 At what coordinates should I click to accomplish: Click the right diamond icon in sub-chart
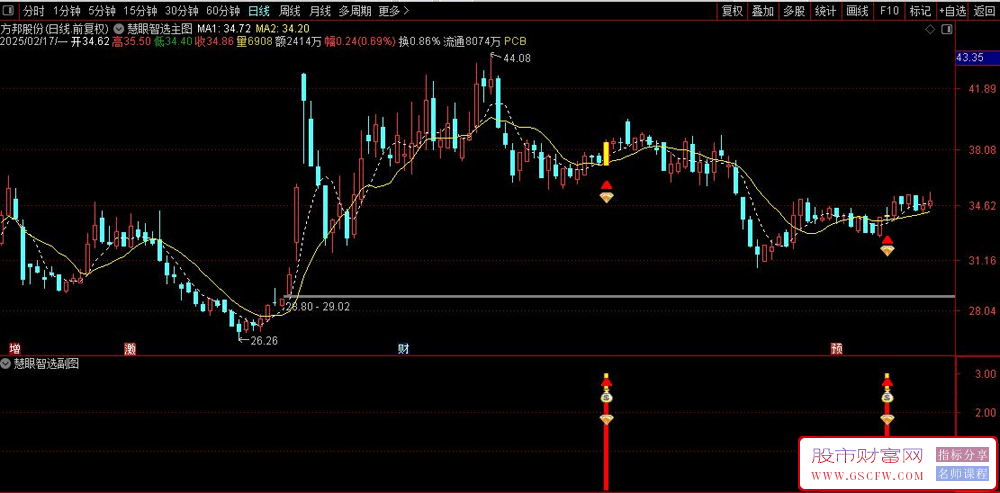pos(887,419)
